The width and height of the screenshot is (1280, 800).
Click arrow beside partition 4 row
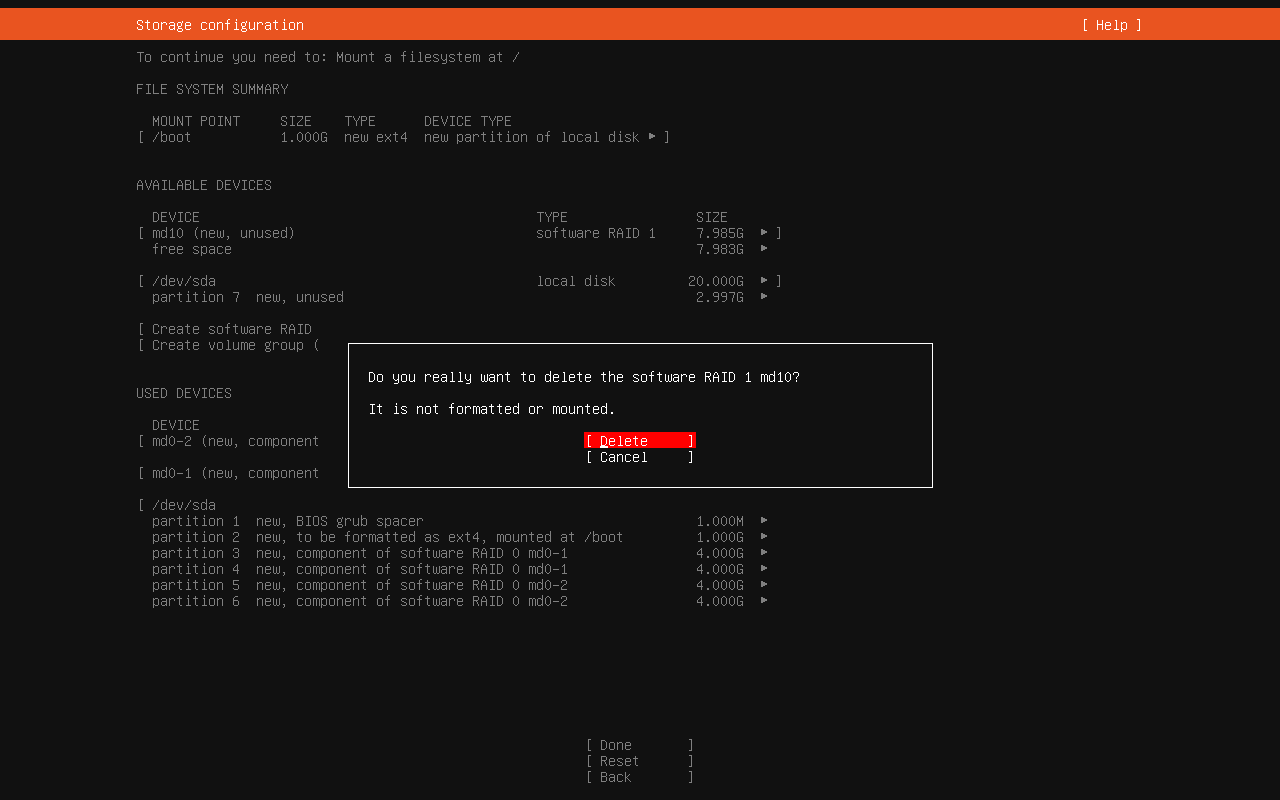pos(764,569)
